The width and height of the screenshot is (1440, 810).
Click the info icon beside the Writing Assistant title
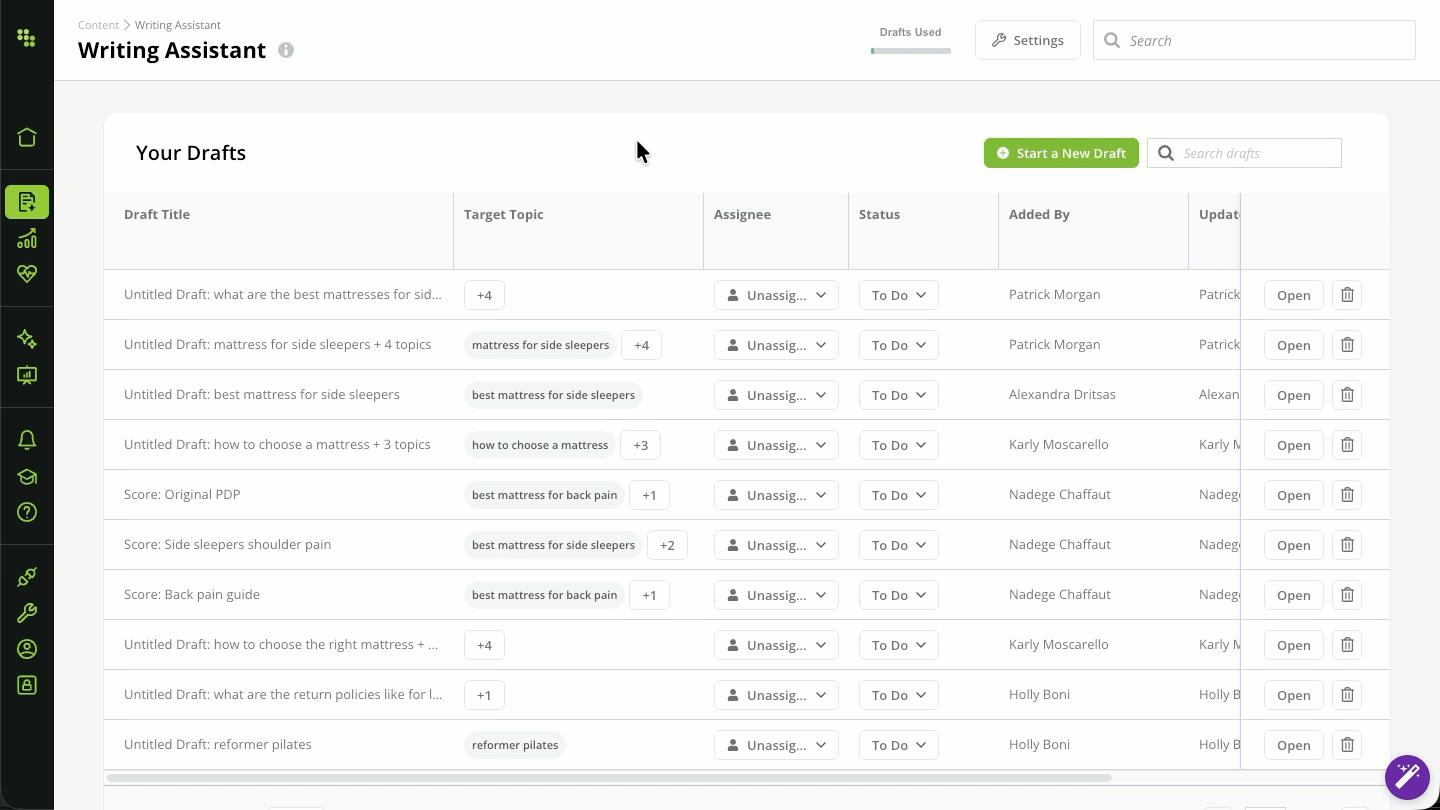286,50
